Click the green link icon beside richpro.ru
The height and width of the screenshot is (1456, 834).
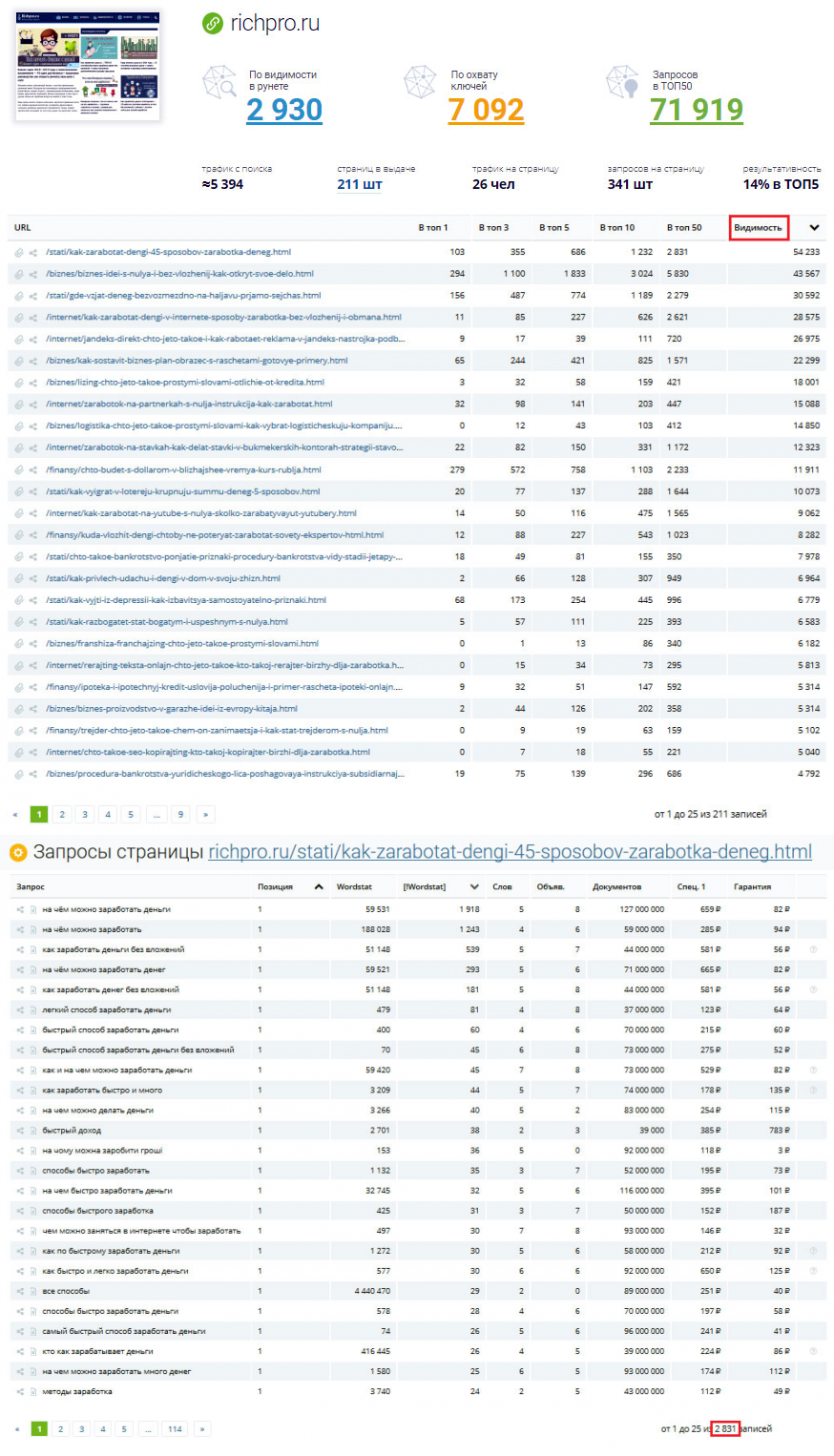[213, 25]
